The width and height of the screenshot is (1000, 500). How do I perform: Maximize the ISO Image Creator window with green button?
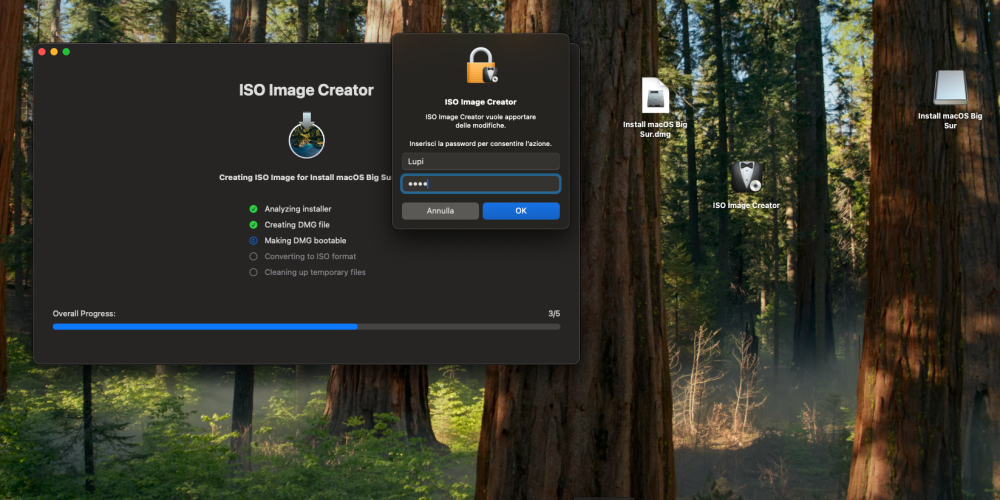(66, 52)
